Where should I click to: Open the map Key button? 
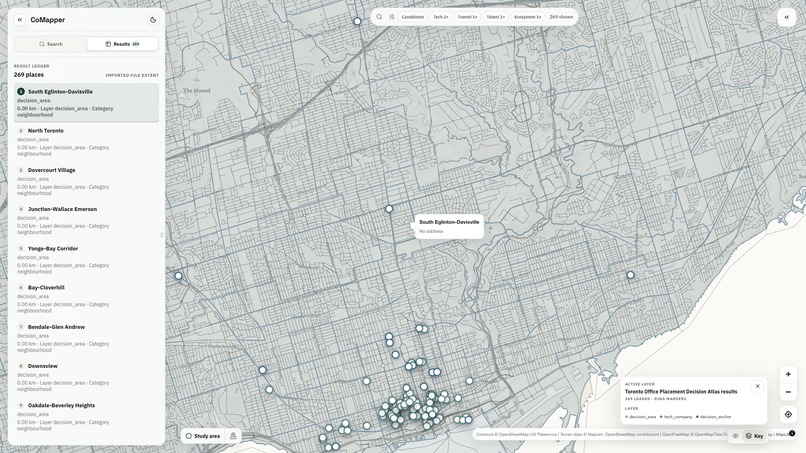(x=754, y=436)
